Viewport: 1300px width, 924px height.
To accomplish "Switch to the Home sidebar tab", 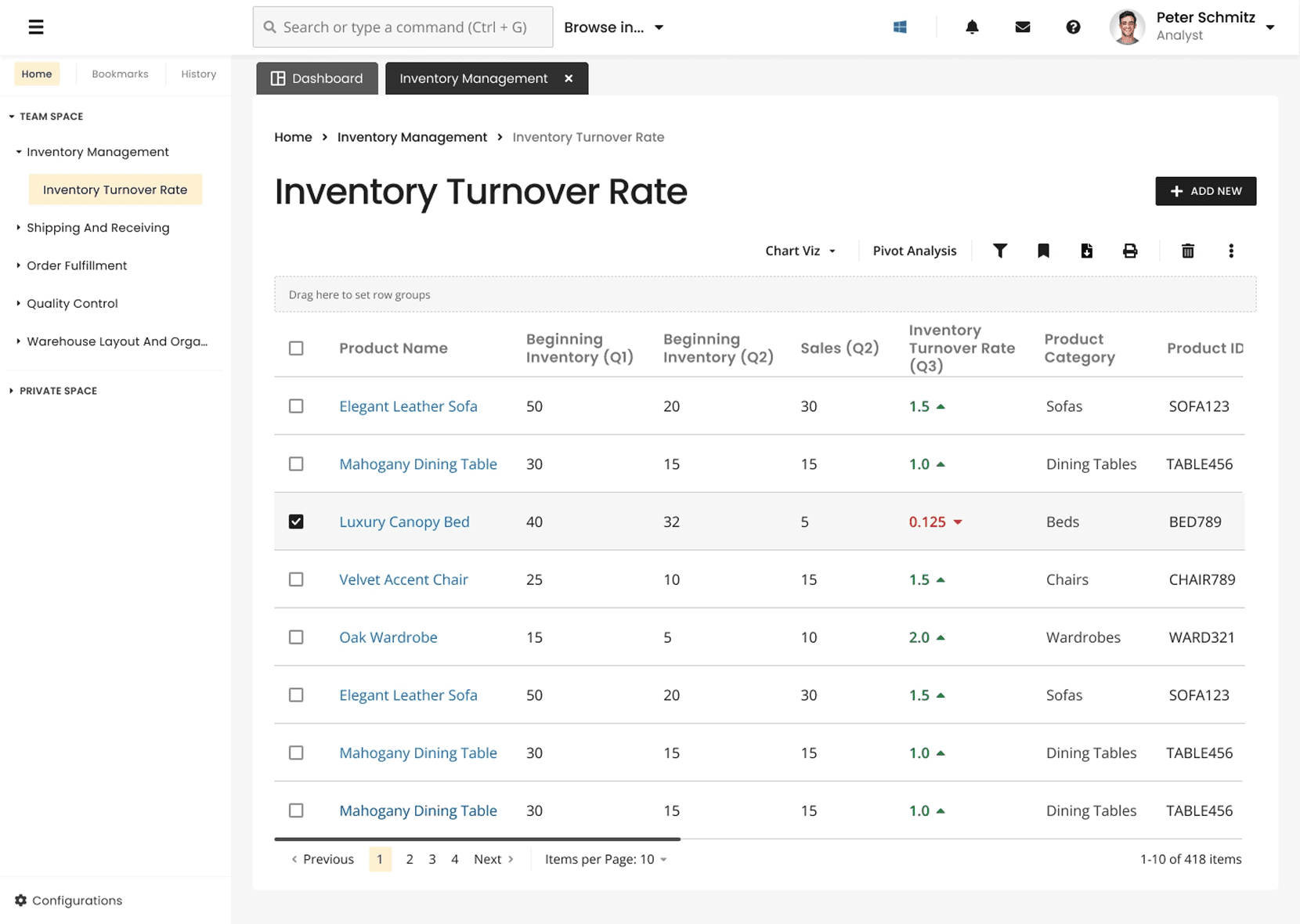I will pyautogui.click(x=37, y=74).
